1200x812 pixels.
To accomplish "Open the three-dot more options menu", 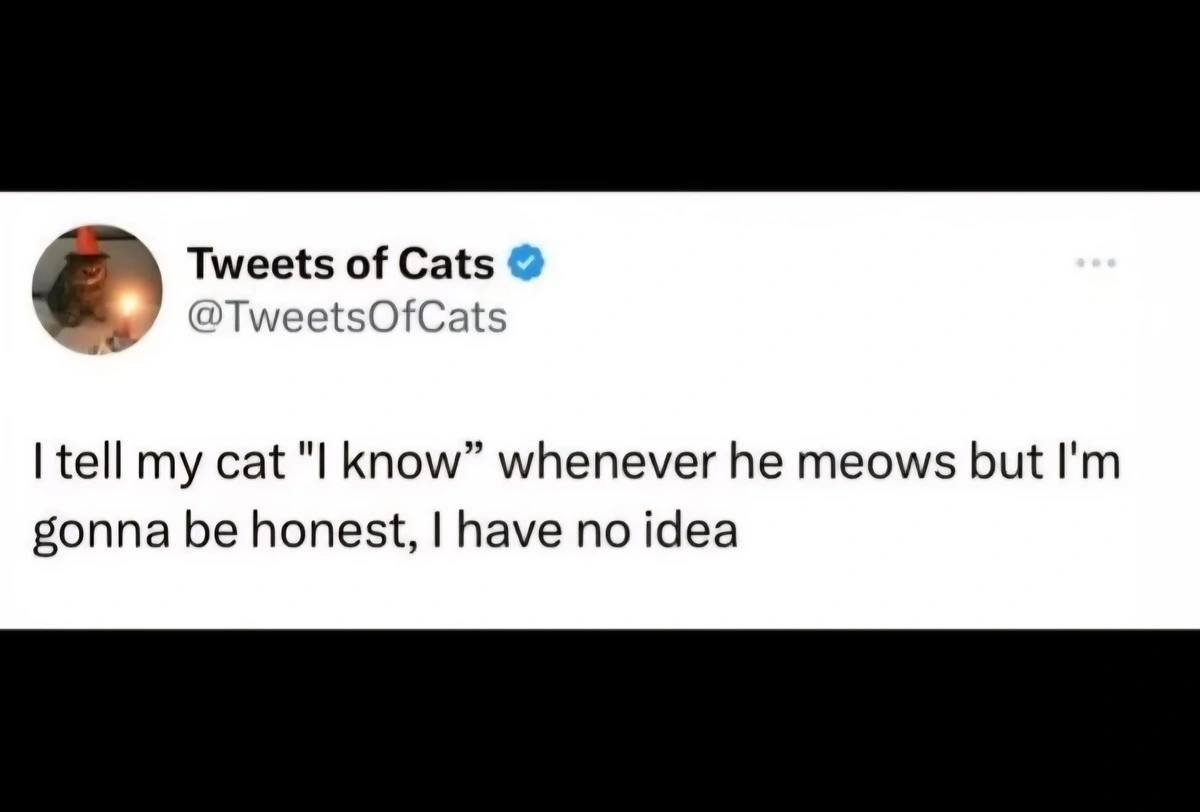I will 1097,264.
